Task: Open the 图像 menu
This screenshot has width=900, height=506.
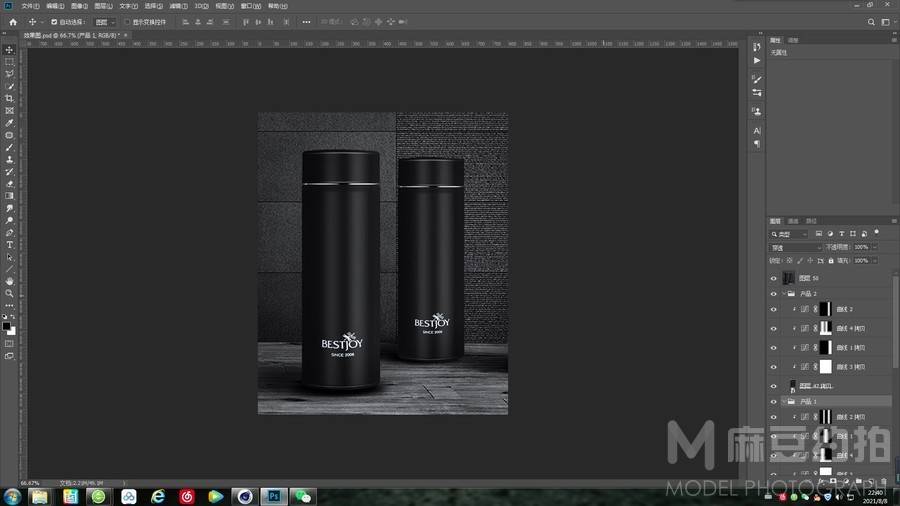Action: [79, 6]
